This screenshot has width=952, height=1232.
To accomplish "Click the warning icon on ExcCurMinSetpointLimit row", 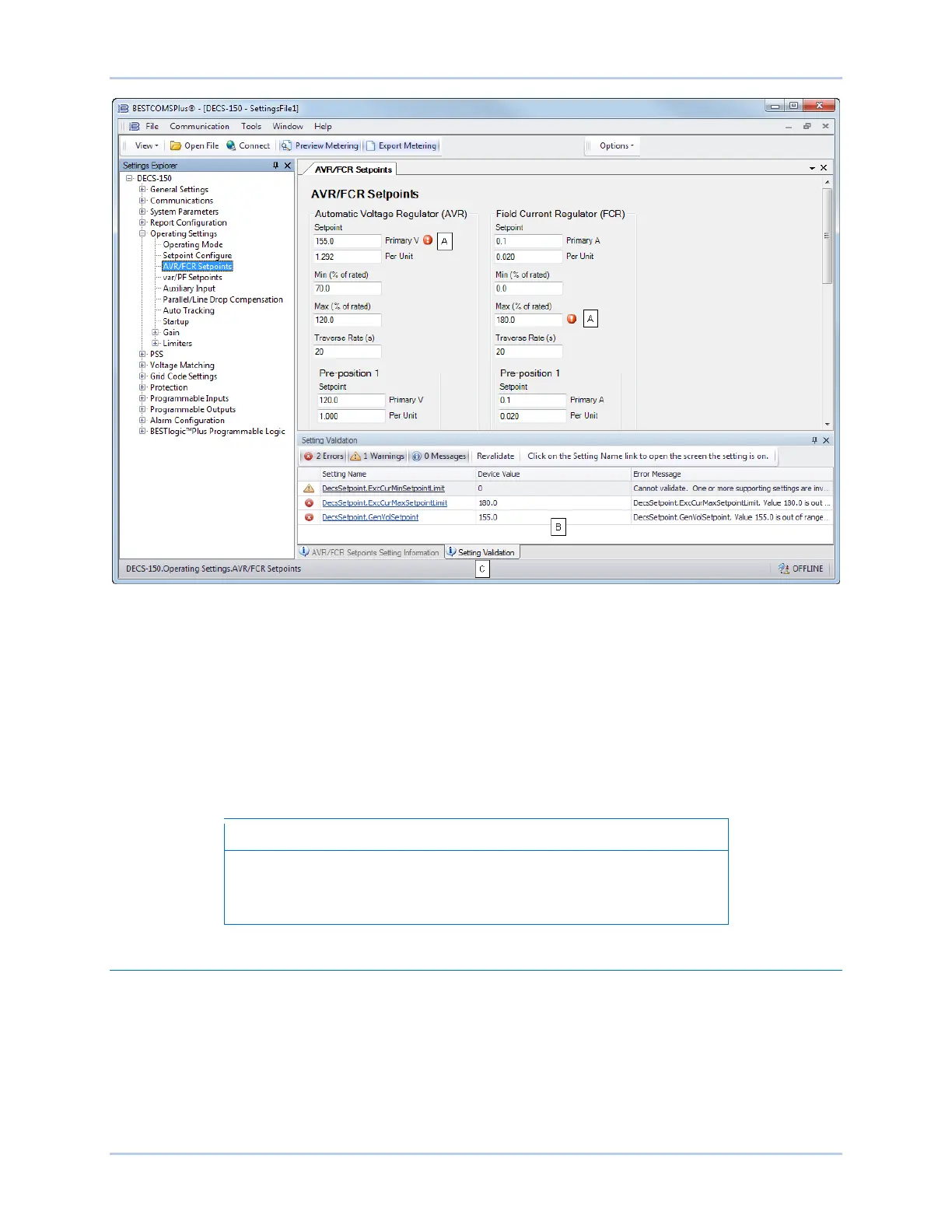I will coord(309,488).
